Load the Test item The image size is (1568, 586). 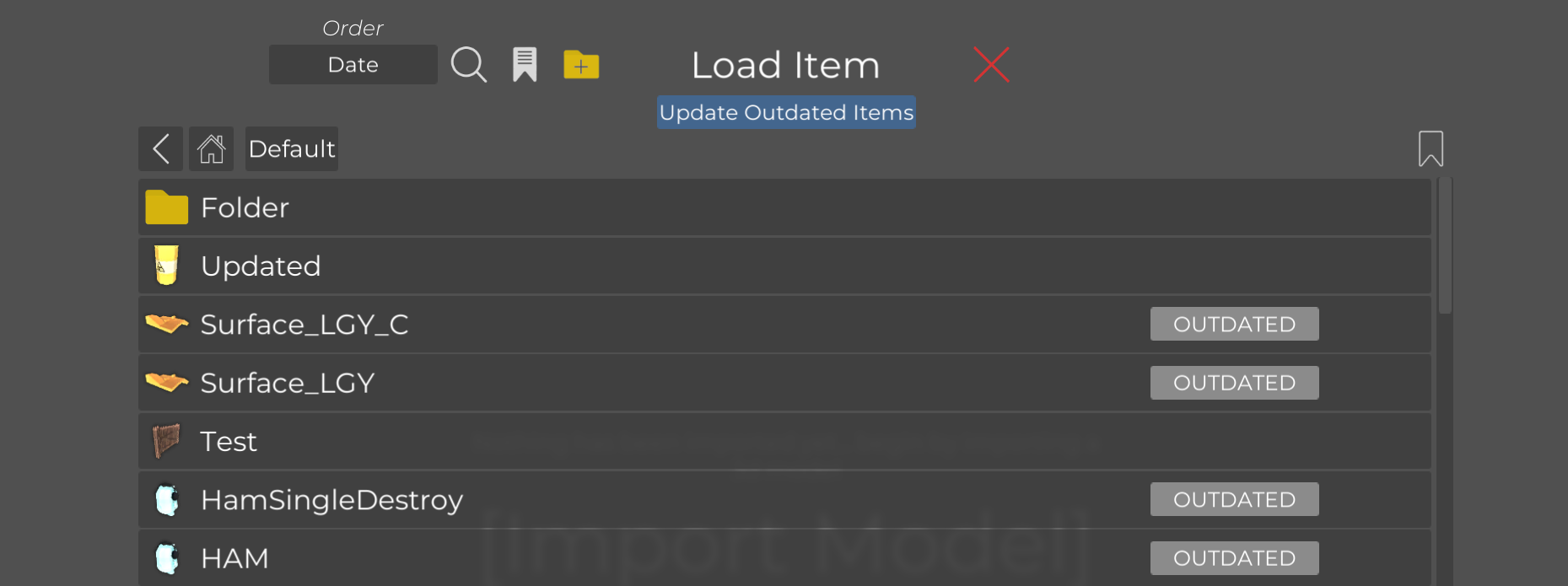pos(229,442)
